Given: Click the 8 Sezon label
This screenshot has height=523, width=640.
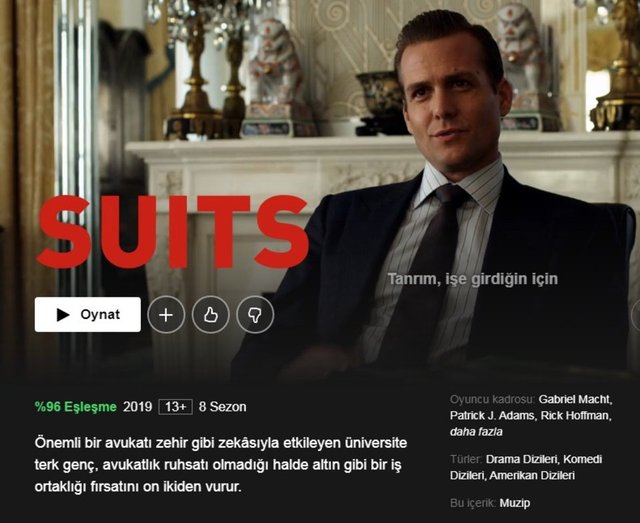Looking at the screenshot, I should 222,407.
